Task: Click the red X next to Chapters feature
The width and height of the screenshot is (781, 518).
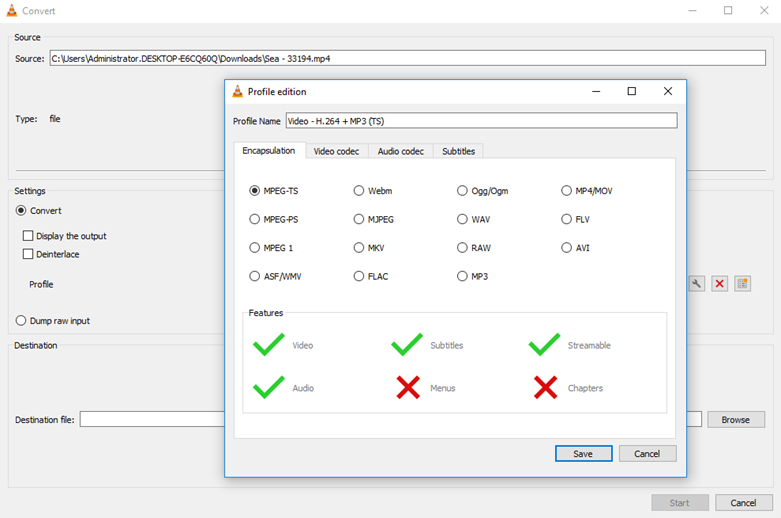Action: tap(545, 388)
